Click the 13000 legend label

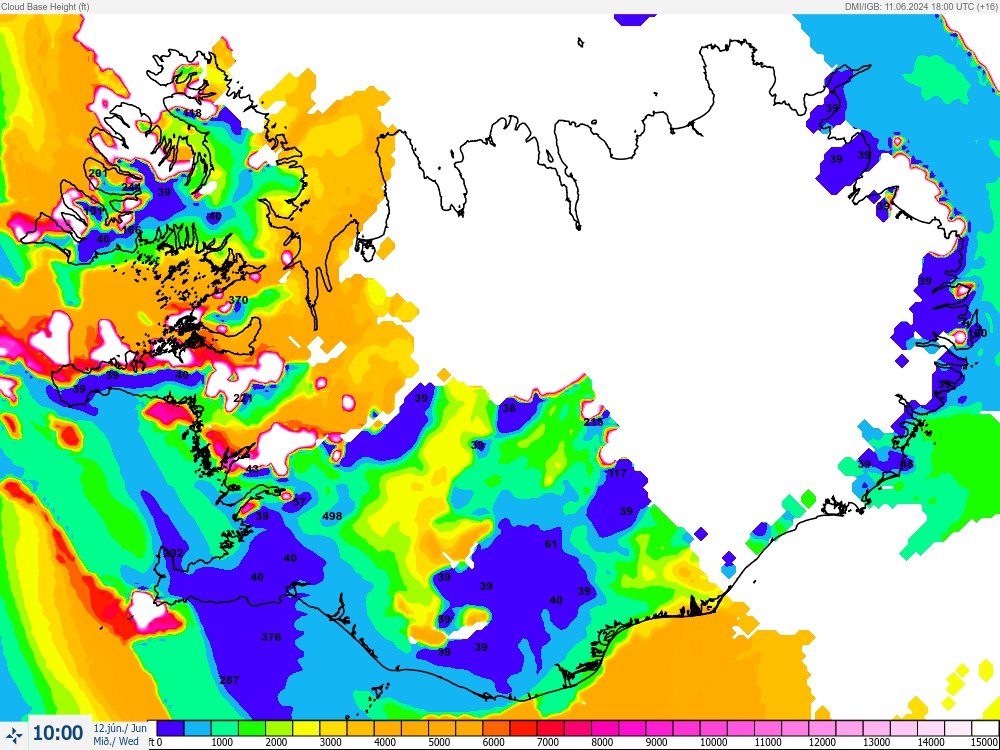tap(876, 742)
